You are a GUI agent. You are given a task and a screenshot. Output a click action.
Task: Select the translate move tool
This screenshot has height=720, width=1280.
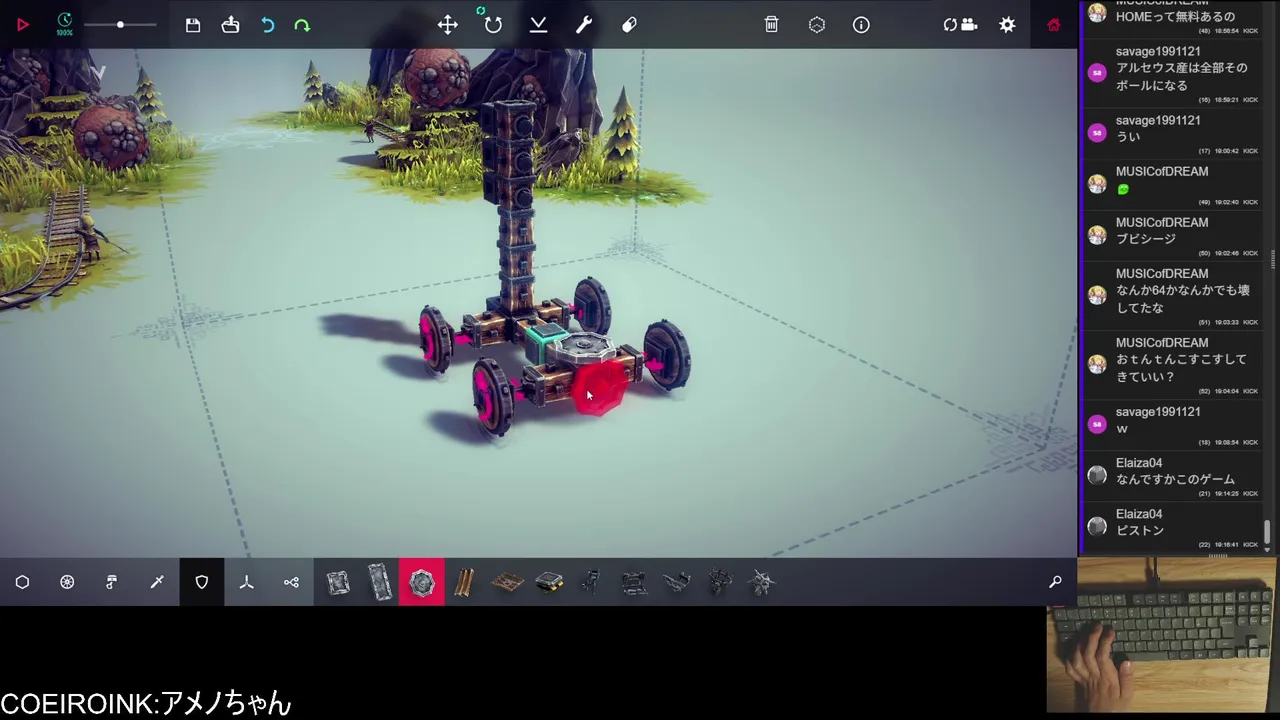447,25
